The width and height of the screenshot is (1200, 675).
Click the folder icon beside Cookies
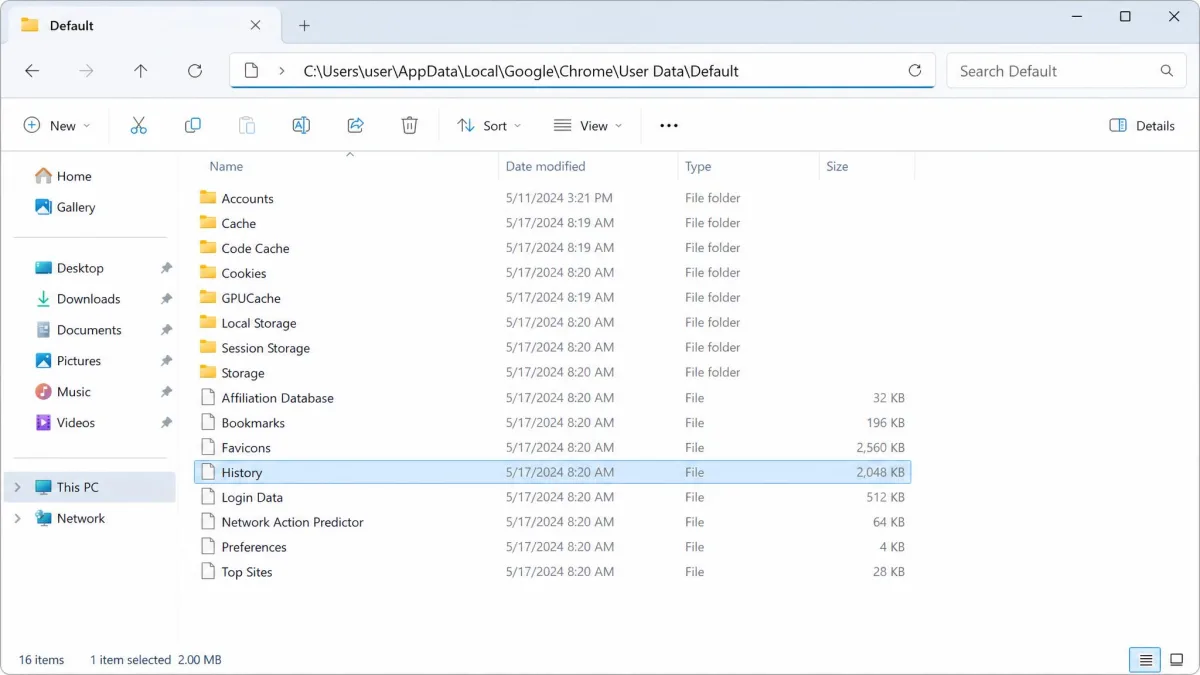[208, 272]
